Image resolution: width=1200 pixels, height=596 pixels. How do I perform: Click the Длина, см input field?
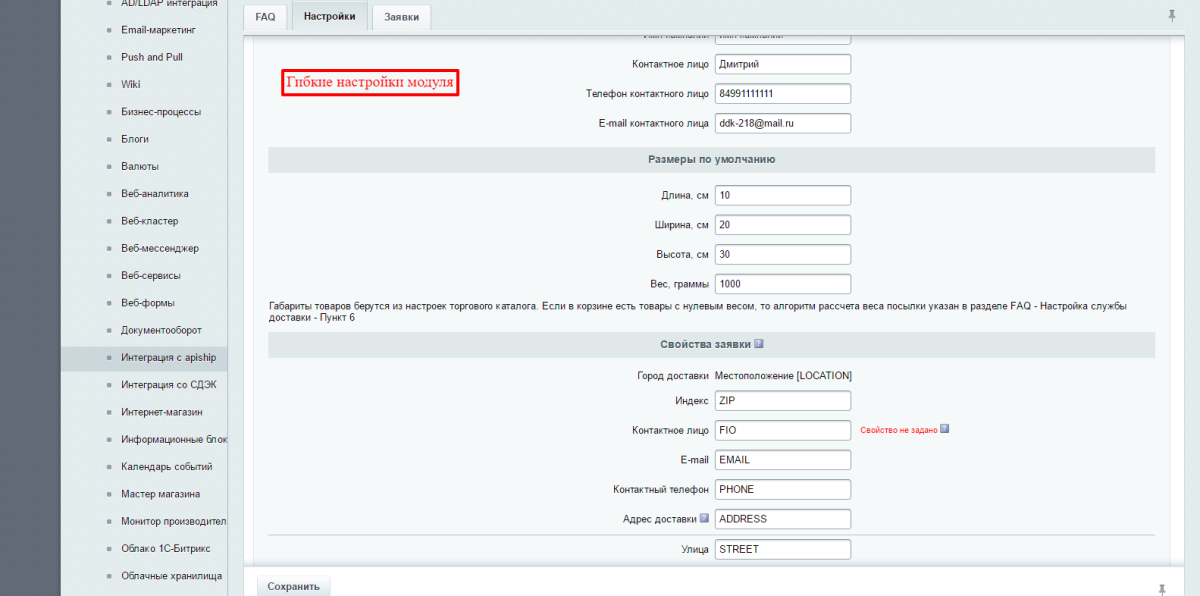pos(782,195)
